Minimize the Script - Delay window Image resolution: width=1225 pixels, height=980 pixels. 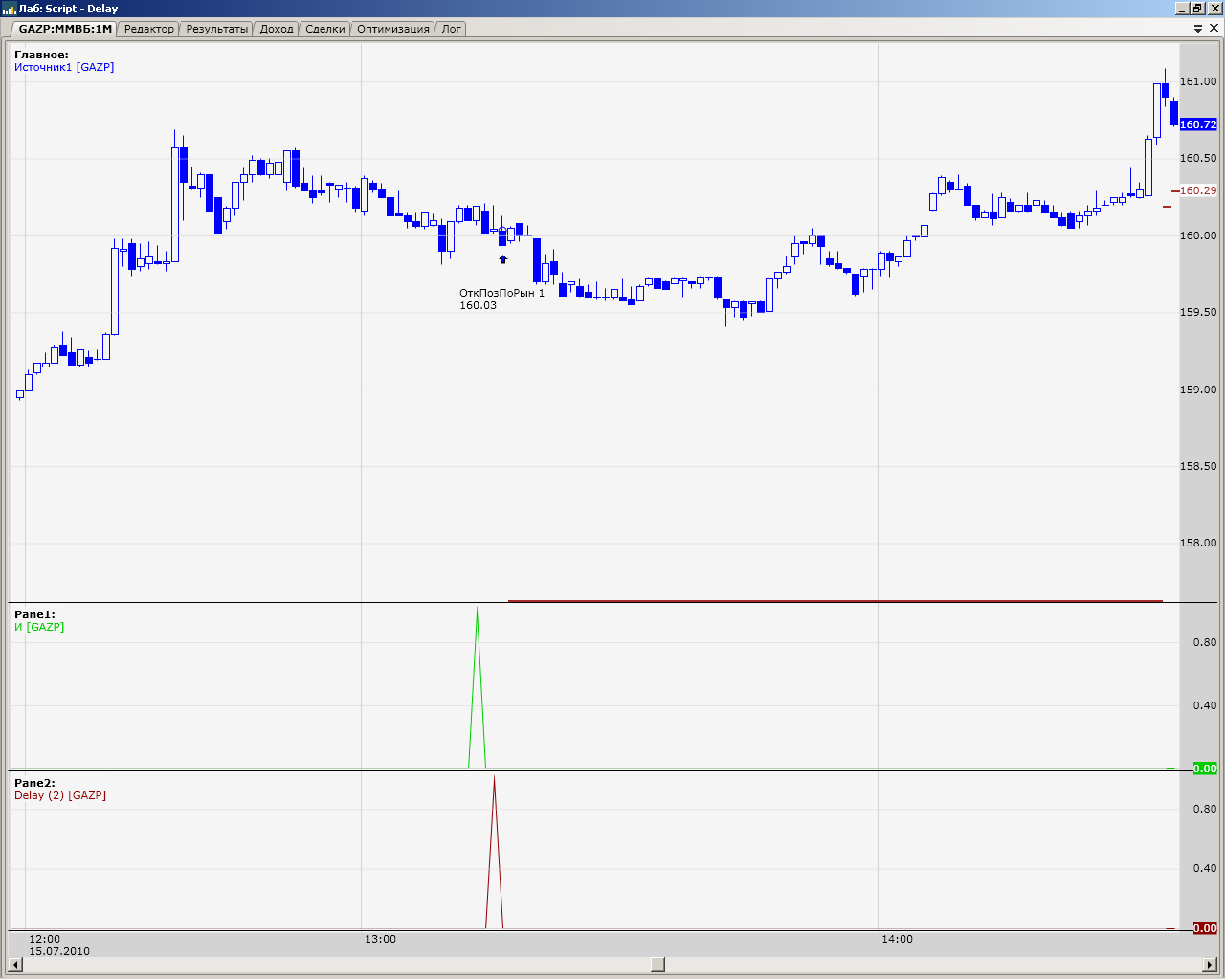pyautogui.click(x=1182, y=9)
